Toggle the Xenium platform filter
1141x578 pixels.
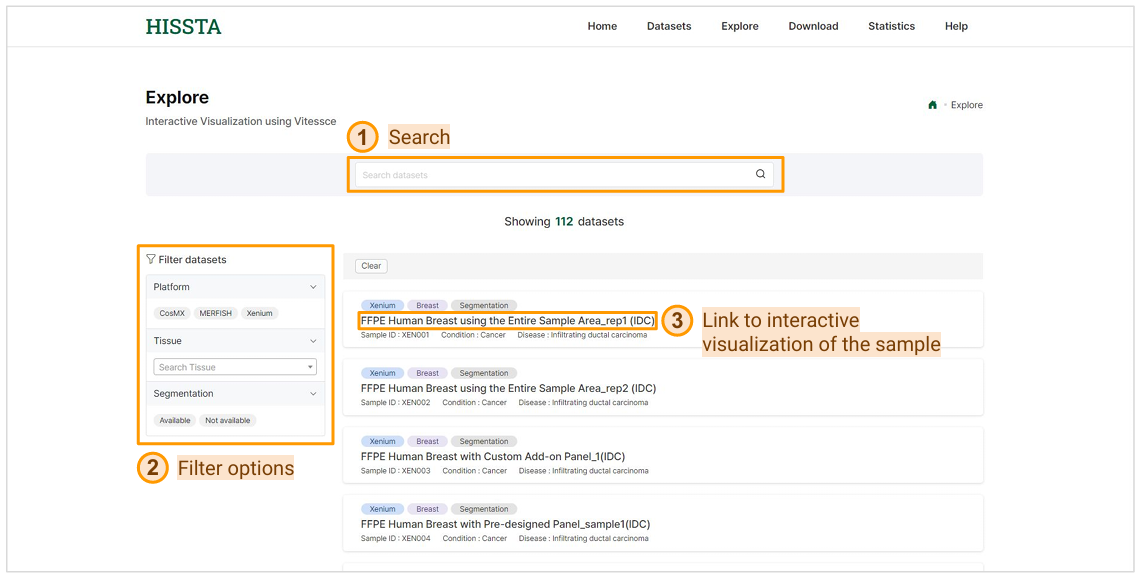coord(259,313)
